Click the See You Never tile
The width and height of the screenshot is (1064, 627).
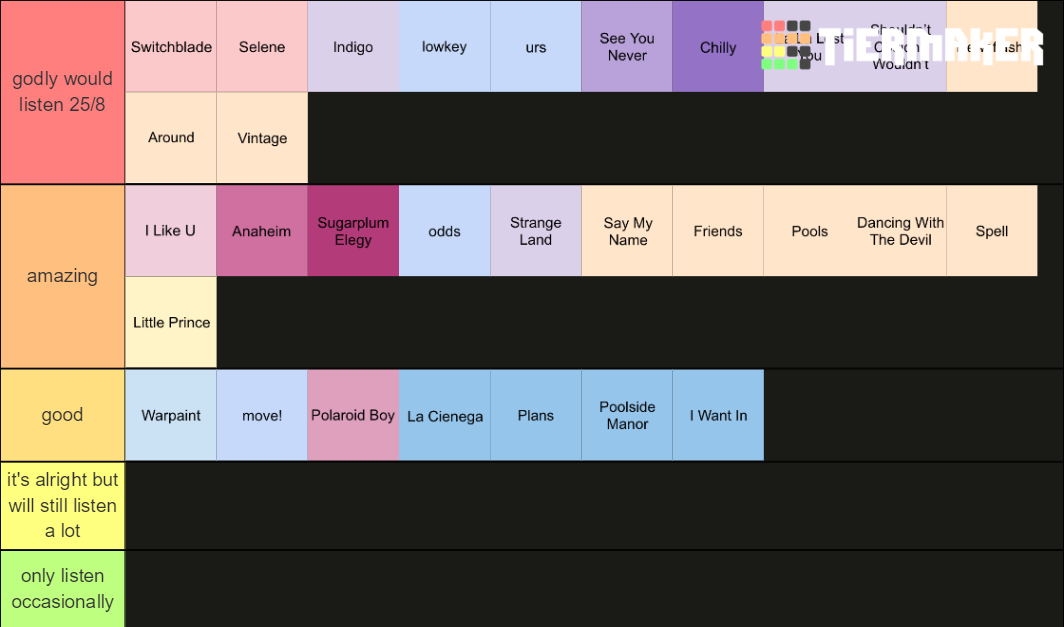point(627,46)
